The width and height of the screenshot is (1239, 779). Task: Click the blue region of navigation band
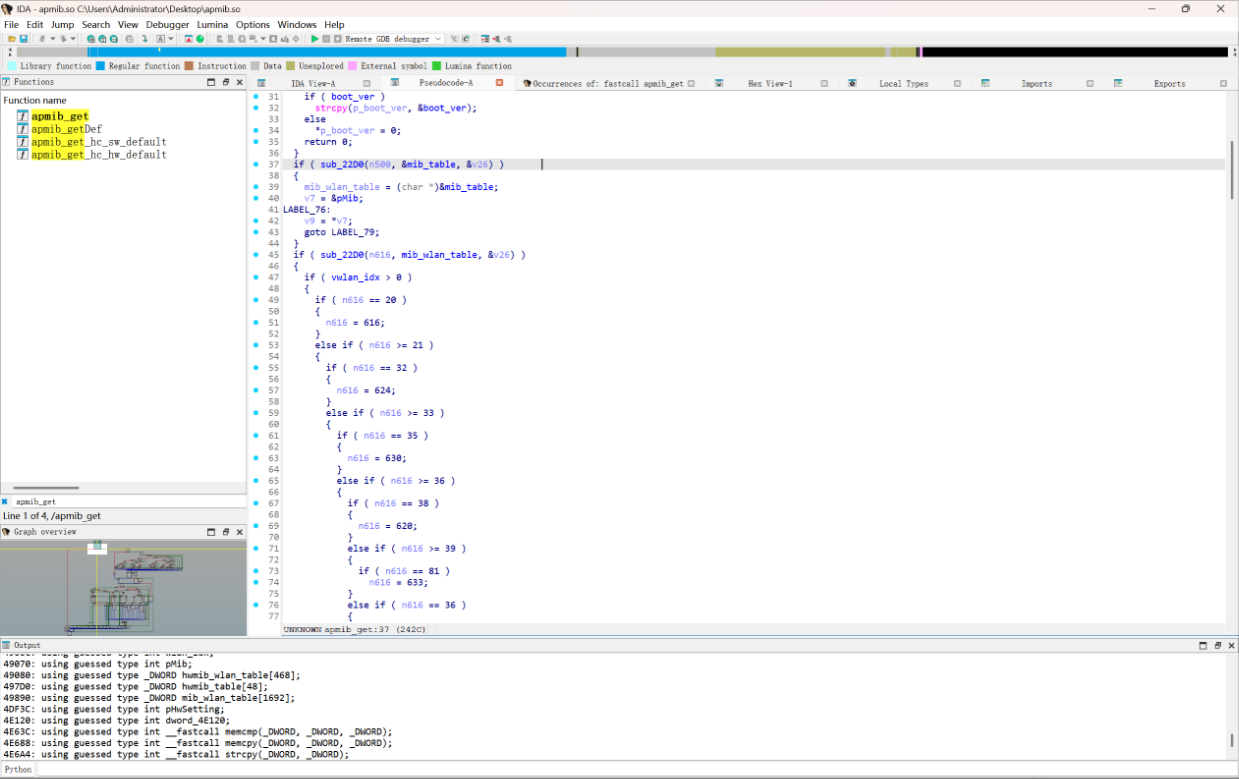pos(327,52)
